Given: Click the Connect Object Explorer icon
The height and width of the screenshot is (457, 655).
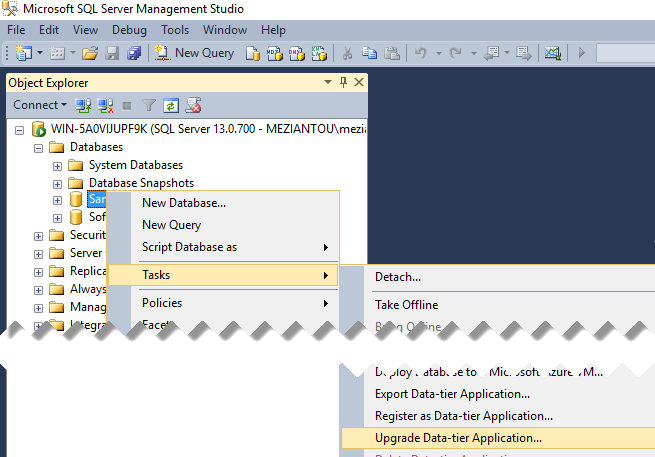Looking at the screenshot, I should 84,105.
